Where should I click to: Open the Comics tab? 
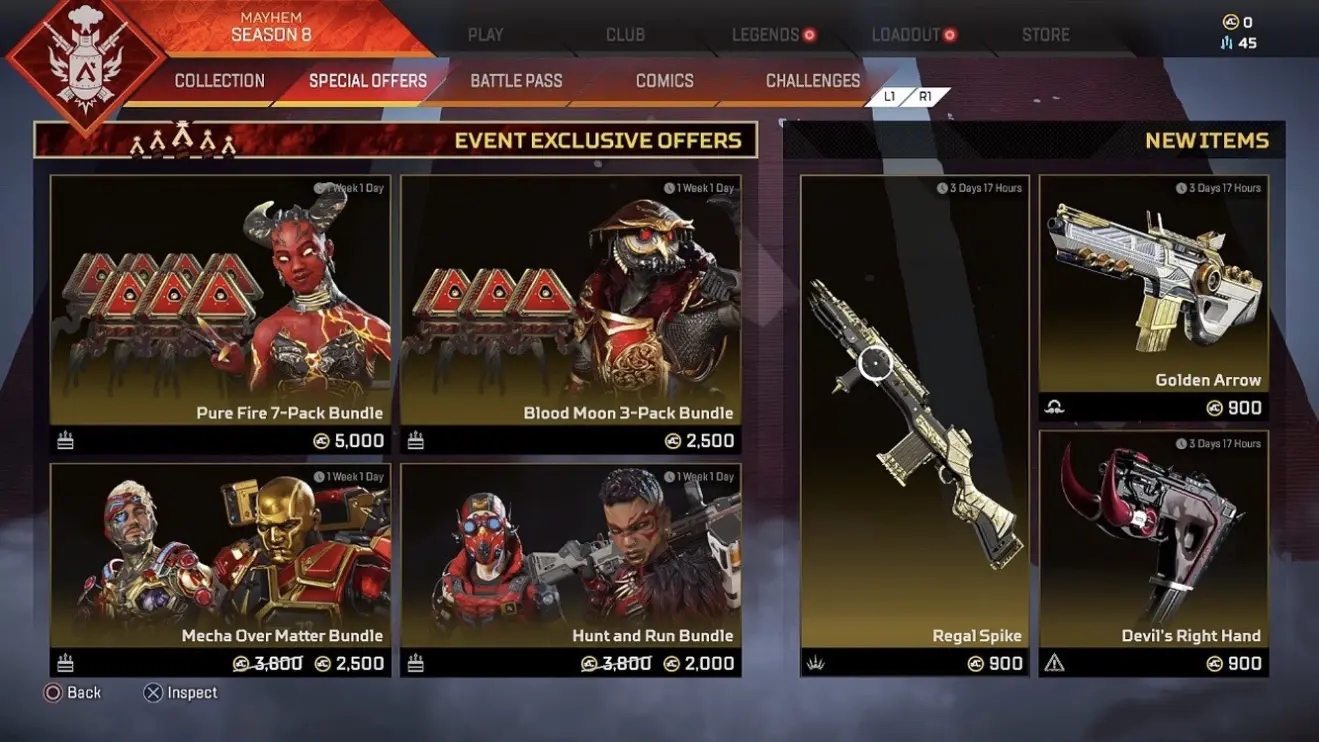point(664,81)
